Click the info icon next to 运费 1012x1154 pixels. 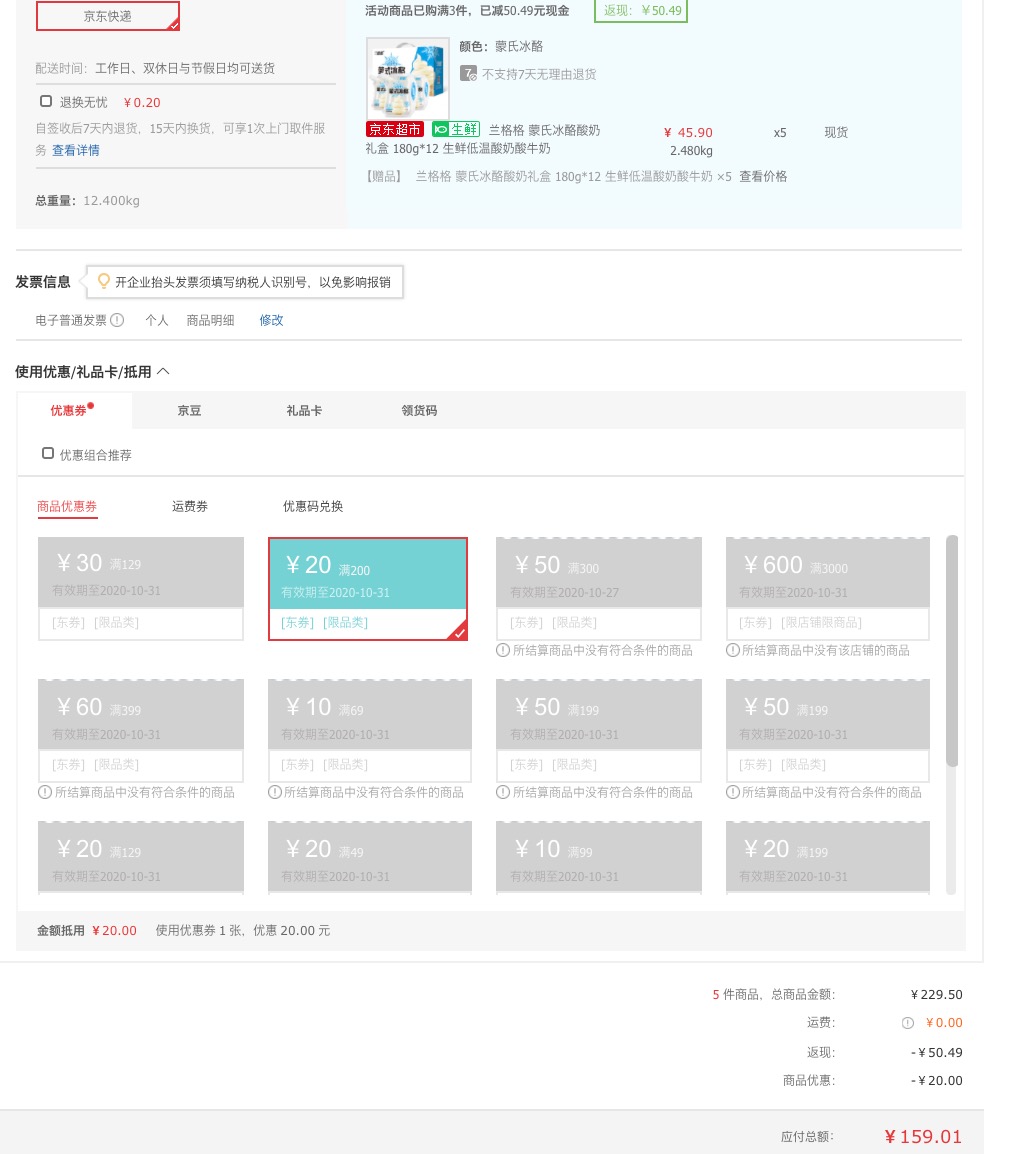[907, 1023]
